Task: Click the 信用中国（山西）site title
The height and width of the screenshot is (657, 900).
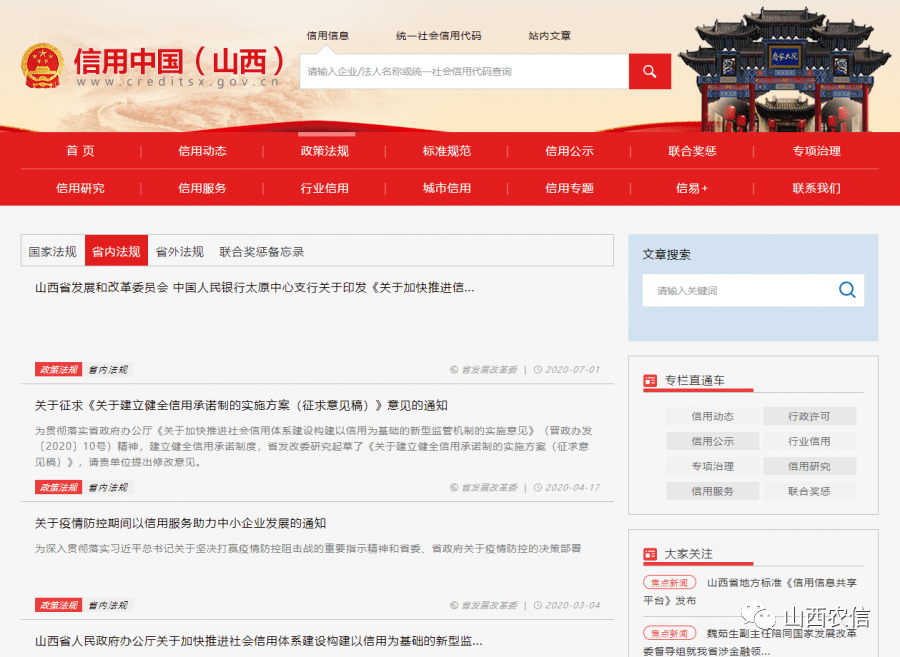Action: pyautogui.click(x=179, y=61)
